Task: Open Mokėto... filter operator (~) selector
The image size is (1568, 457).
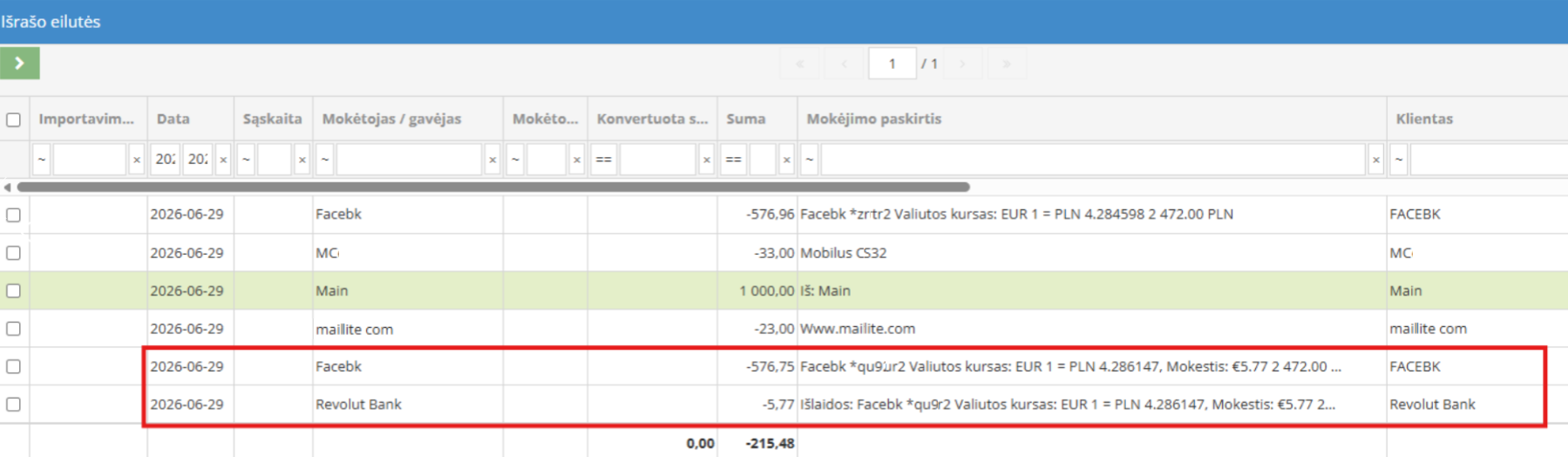Action: [x=515, y=160]
